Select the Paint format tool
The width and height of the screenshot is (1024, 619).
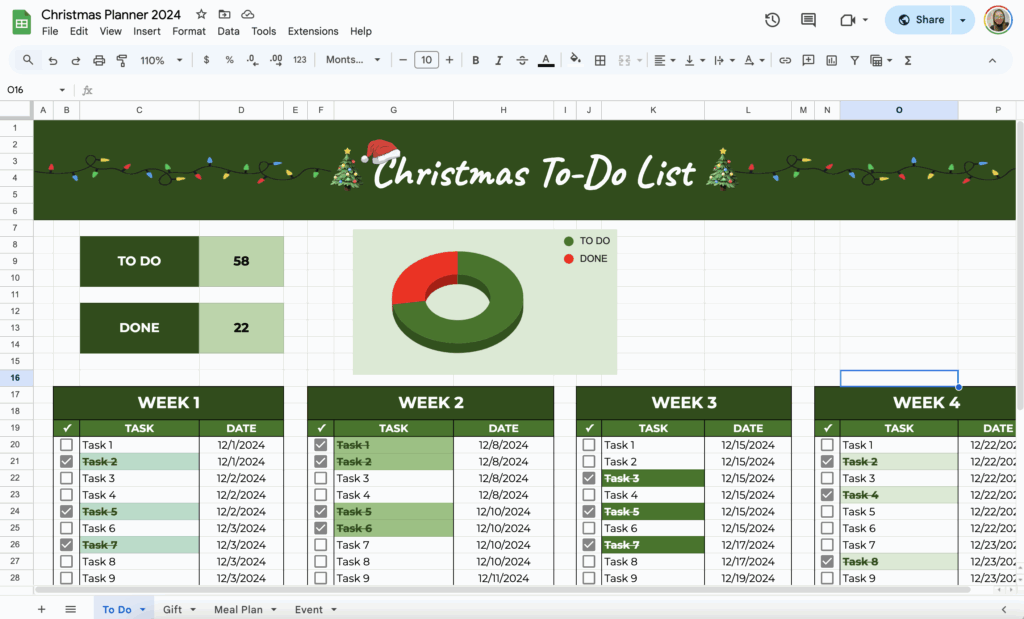pos(120,59)
